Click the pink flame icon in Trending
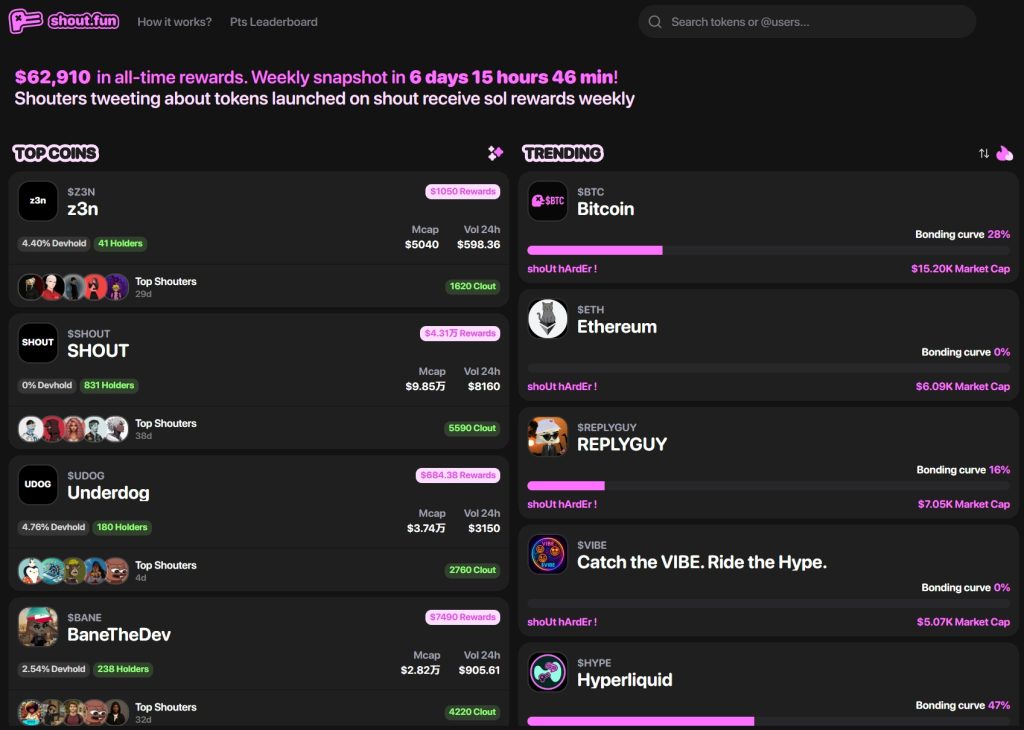Screen dimensions: 1024x730 (1004, 153)
